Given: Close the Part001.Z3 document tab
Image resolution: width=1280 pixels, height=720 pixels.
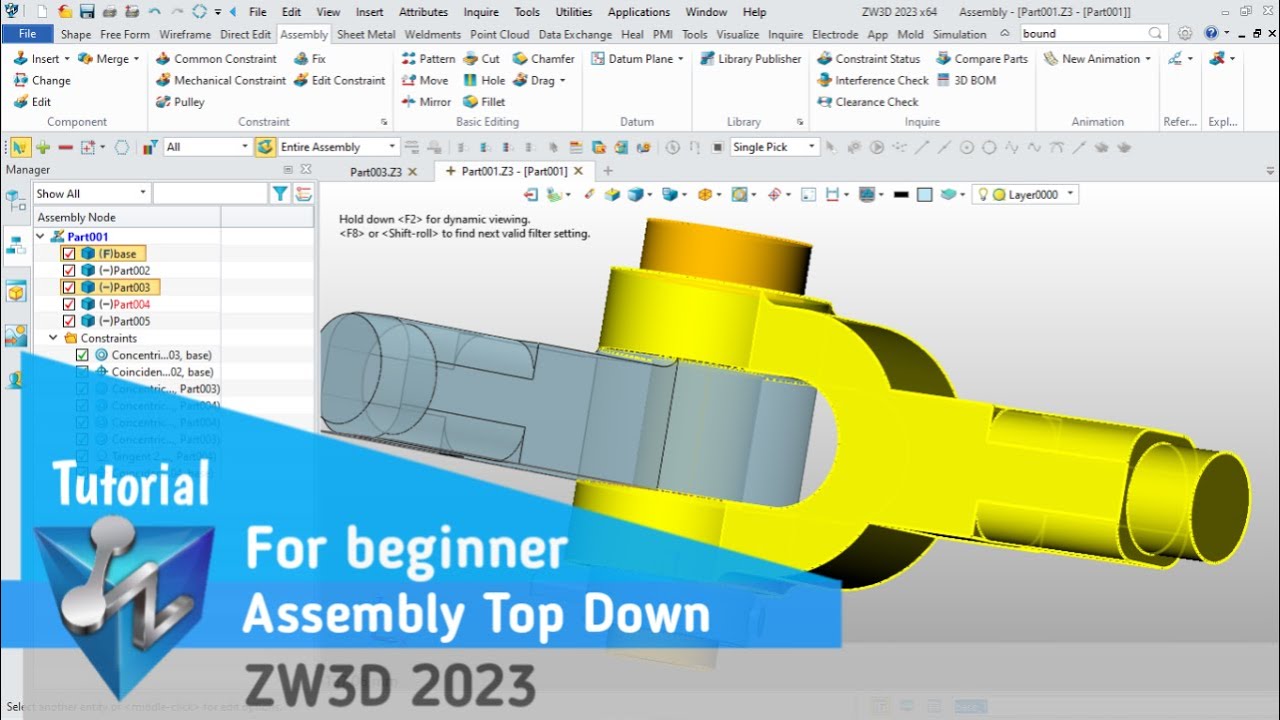Looking at the screenshot, I should point(578,171).
